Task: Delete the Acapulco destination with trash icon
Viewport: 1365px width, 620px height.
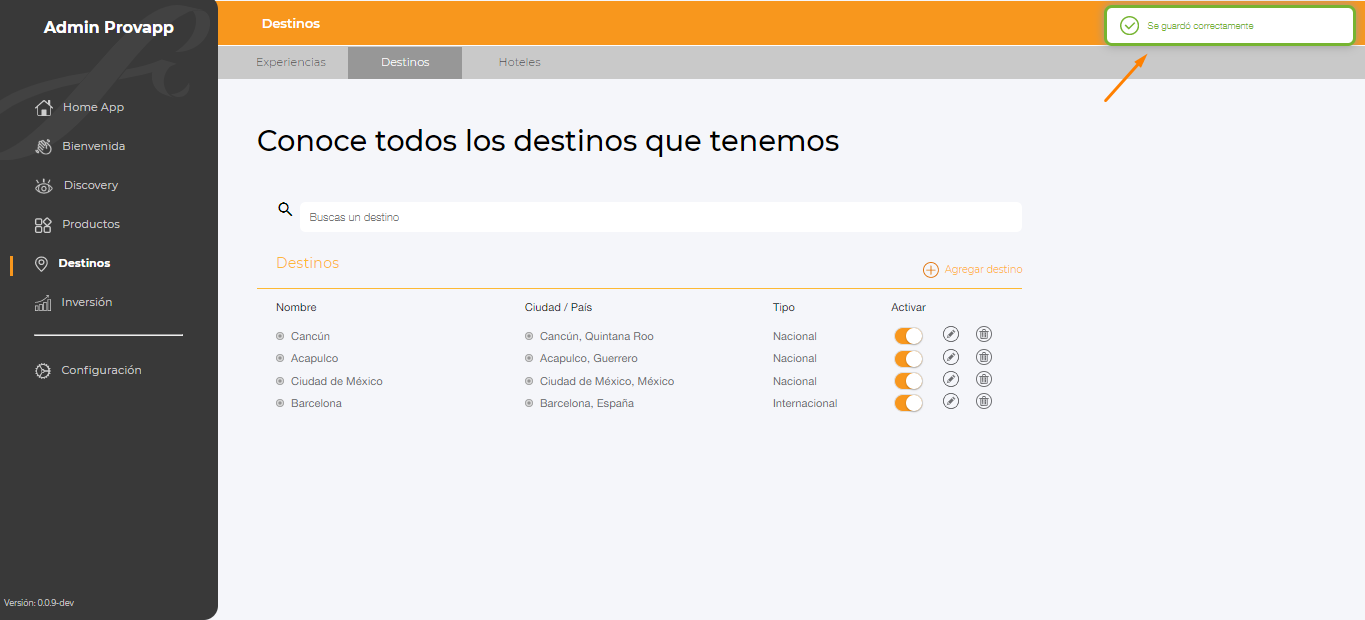Action: [984, 357]
